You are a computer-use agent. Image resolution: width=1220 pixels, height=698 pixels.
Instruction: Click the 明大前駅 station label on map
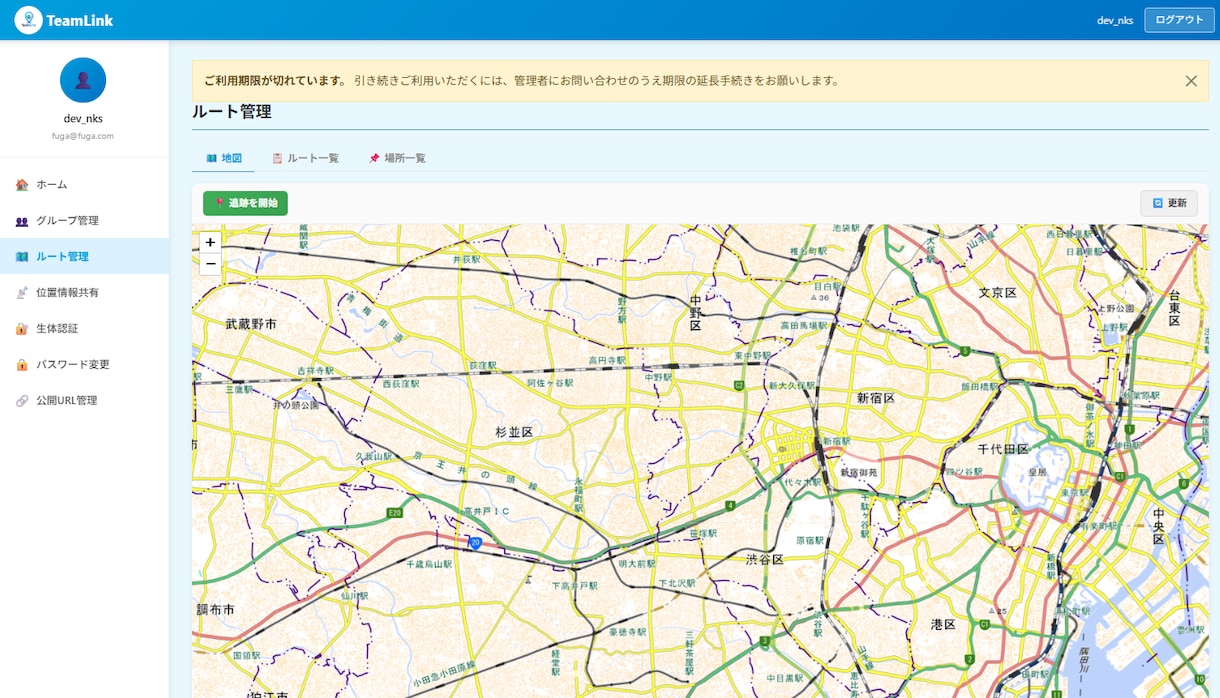pos(635,564)
